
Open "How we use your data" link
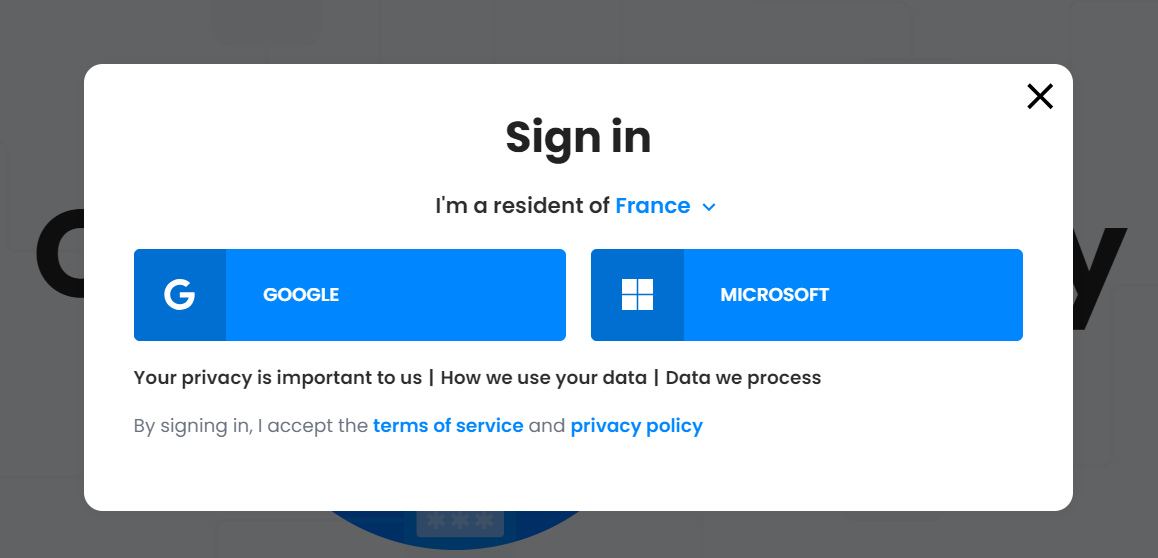(546, 378)
